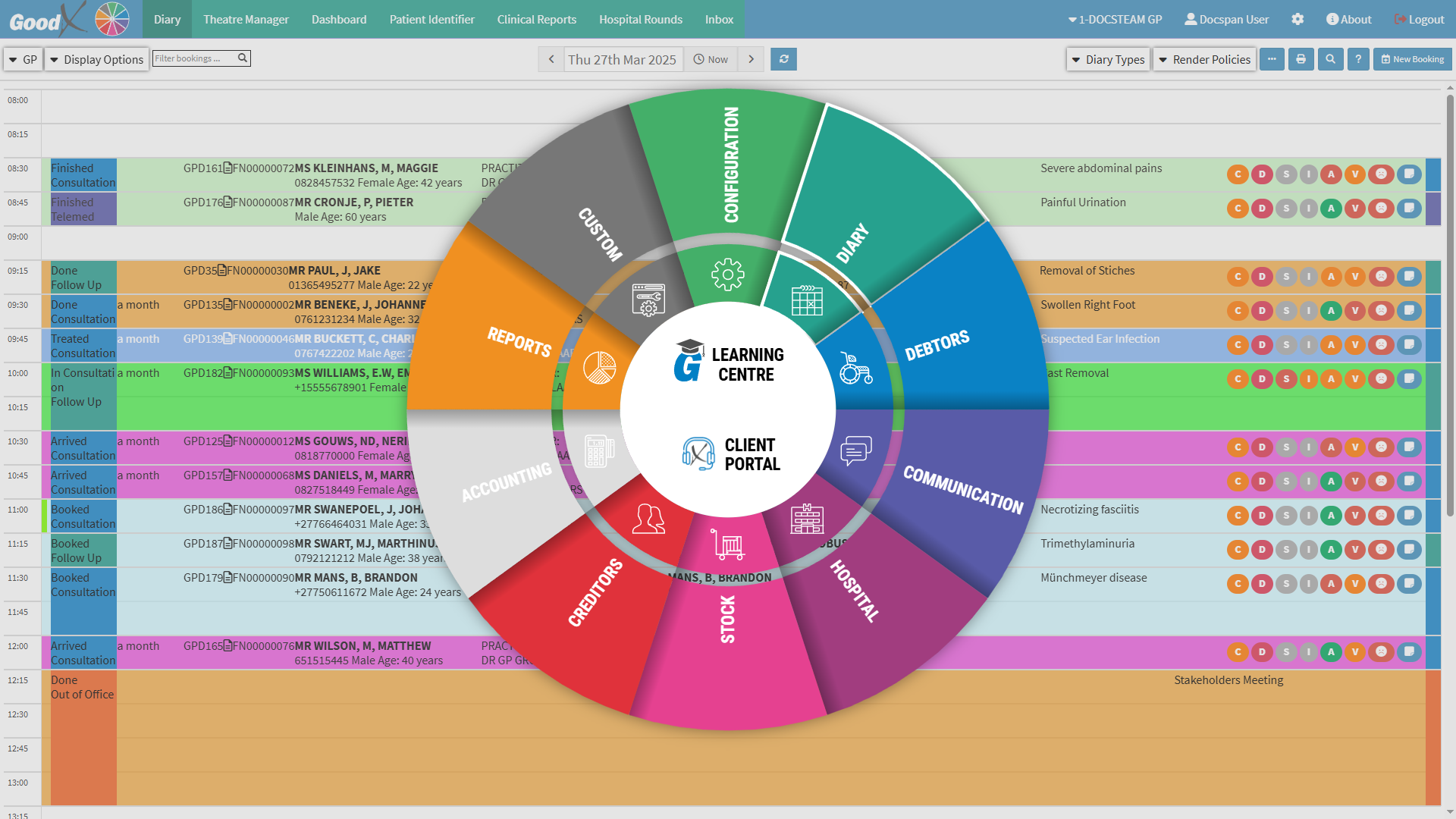
Task: Click the Münchmeyer disease reason text
Action: point(1094,578)
